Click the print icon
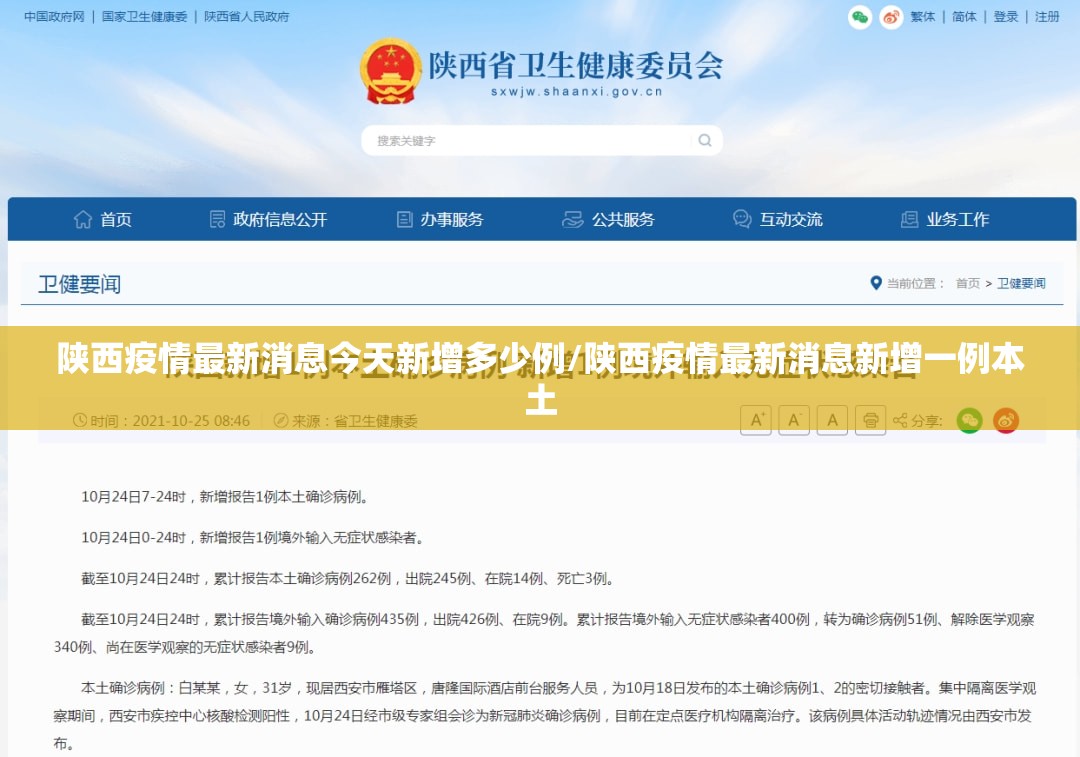Viewport: 1080px width, 757px height. (x=870, y=420)
